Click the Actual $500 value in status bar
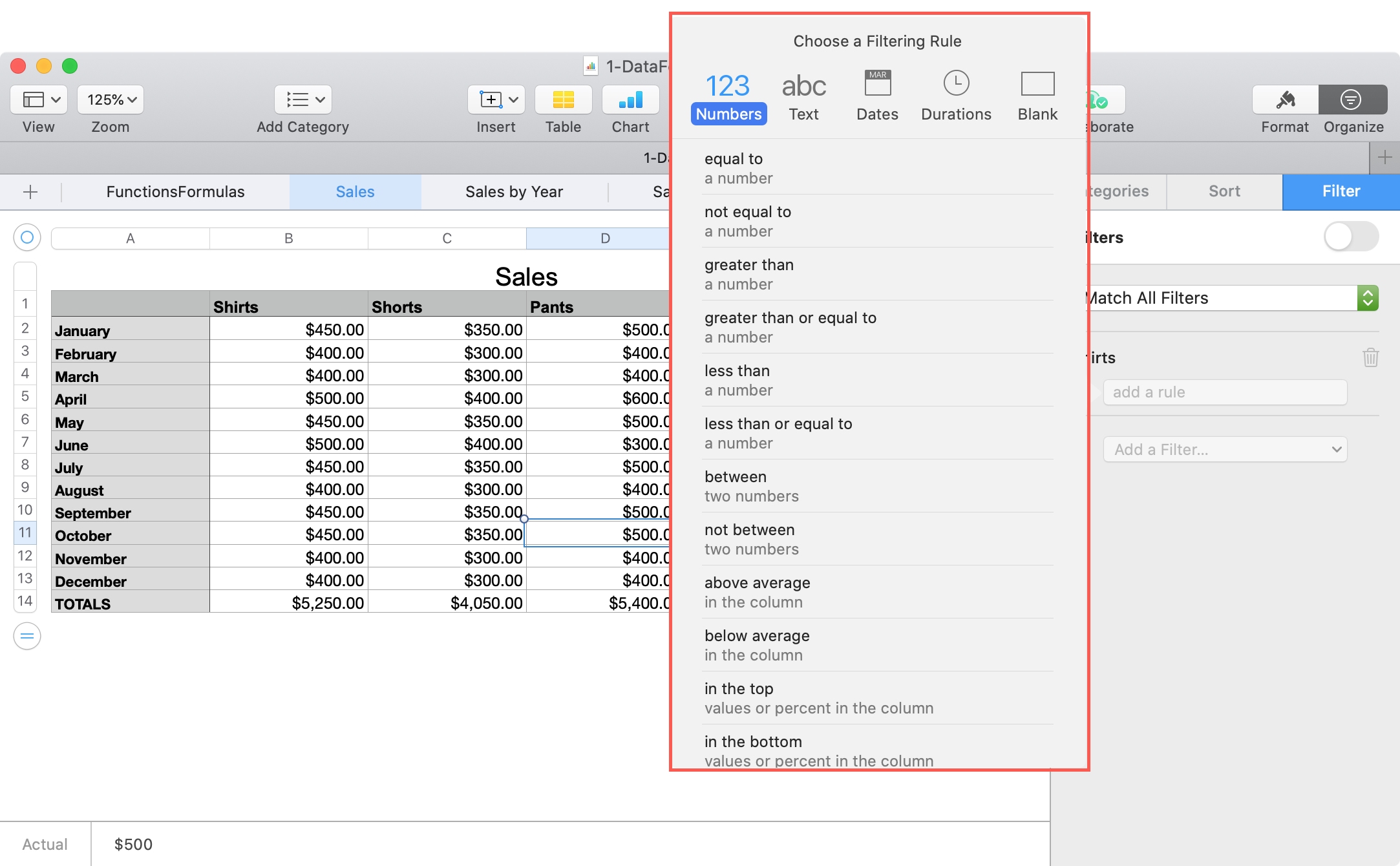 [133, 845]
